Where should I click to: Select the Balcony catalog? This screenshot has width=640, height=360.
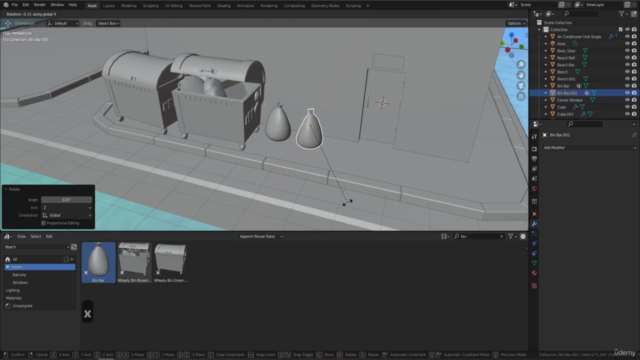(x=19, y=275)
